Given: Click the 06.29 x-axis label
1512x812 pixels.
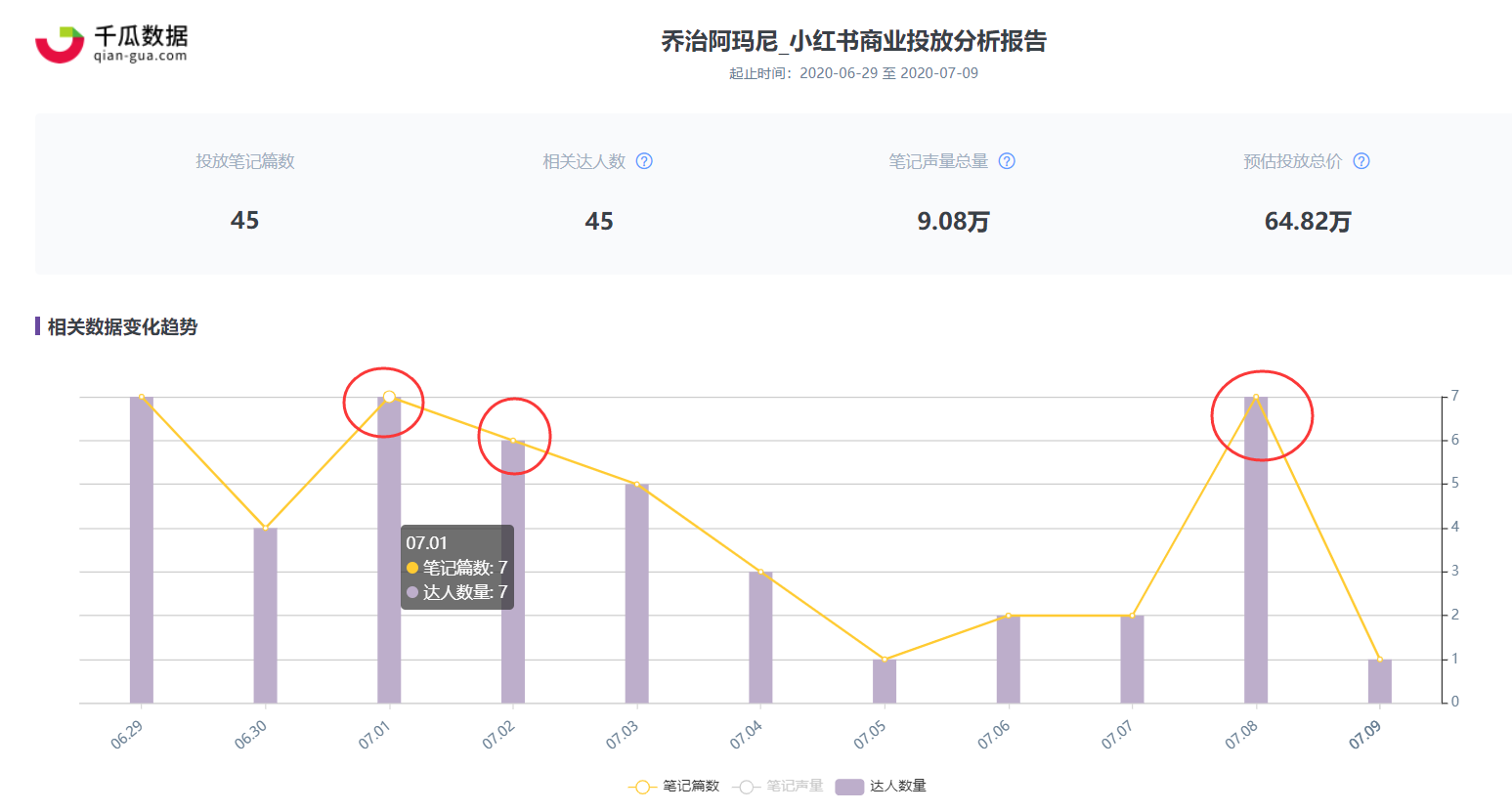Looking at the screenshot, I should pyautogui.click(x=127, y=735).
